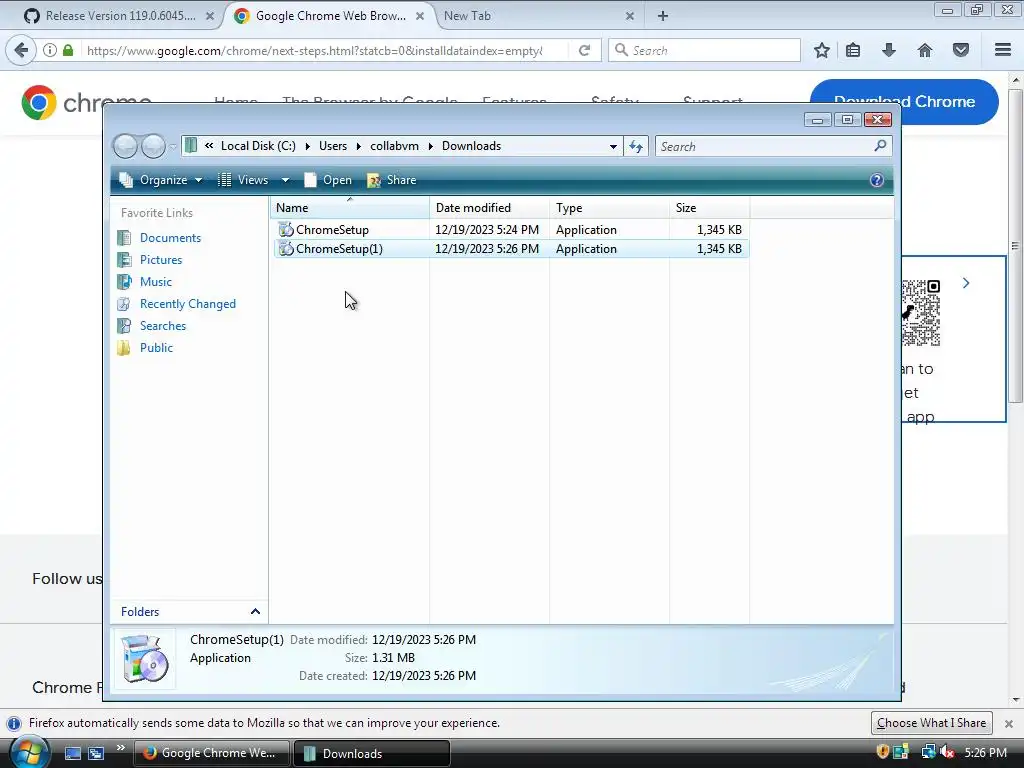
Task: Sort files by Date modified column
Action: [x=489, y=208]
